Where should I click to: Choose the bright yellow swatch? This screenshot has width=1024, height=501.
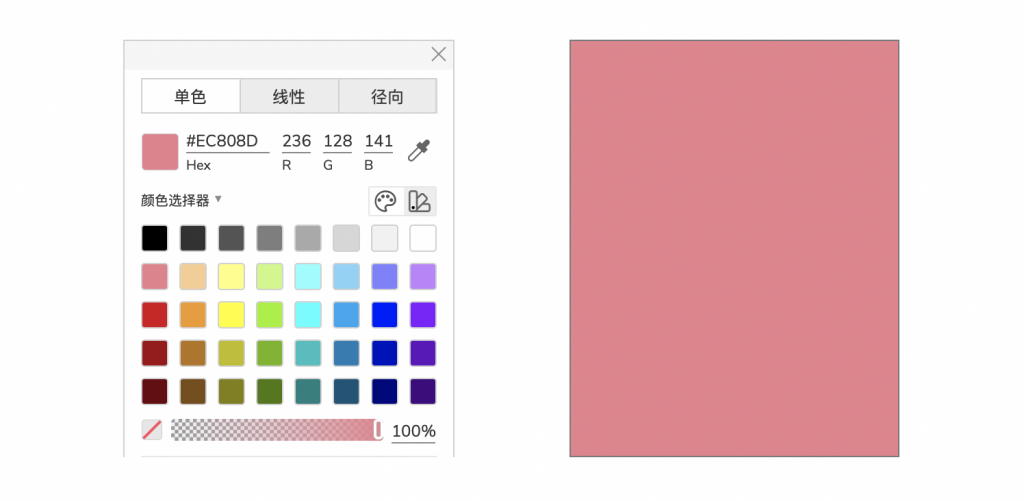tap(231, 315)
